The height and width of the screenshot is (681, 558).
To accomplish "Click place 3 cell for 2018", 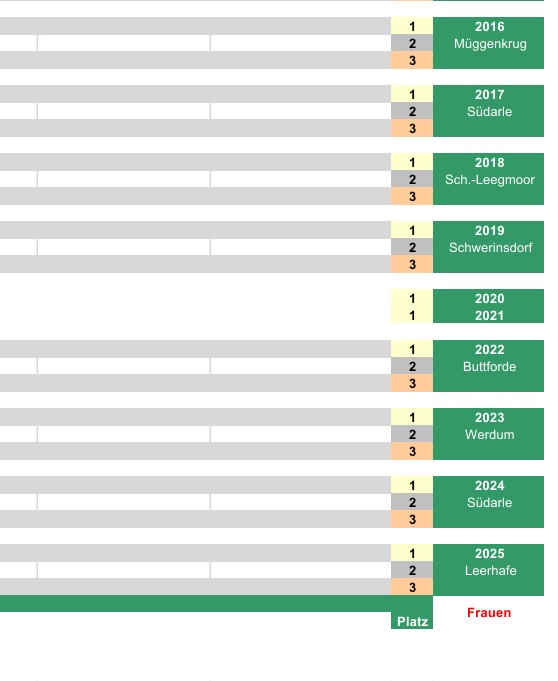I will (x=412, y=196).
